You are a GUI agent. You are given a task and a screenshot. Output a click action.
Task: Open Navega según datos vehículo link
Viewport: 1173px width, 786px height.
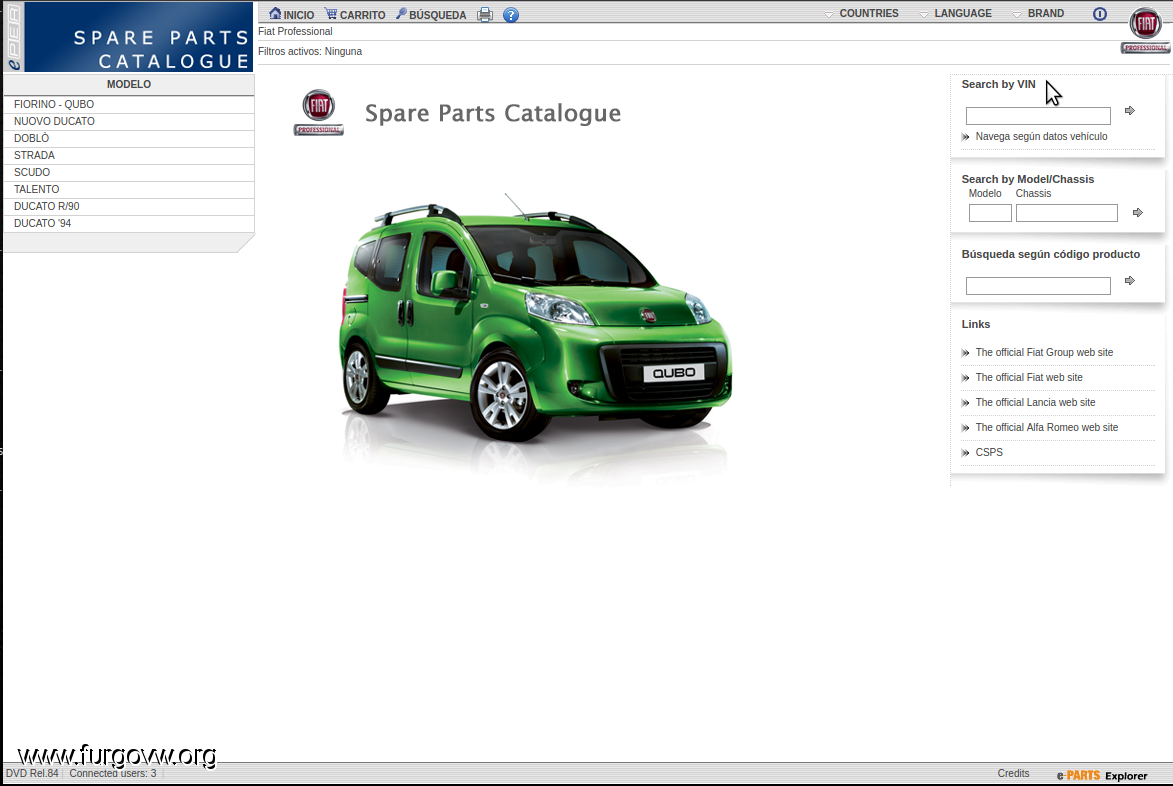[x=1041, y=137]
